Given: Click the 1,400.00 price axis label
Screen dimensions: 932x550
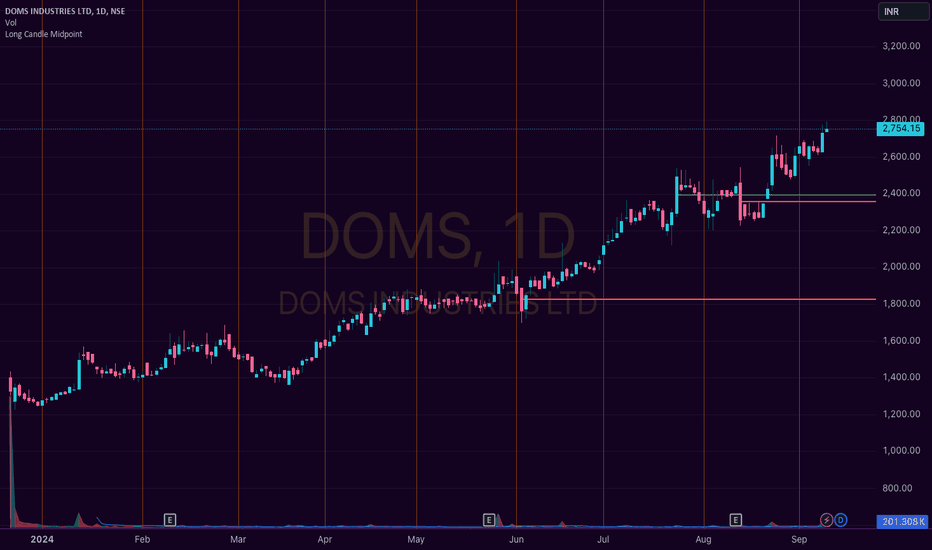Looking at the screenshot, I should (x=901, y=377).
